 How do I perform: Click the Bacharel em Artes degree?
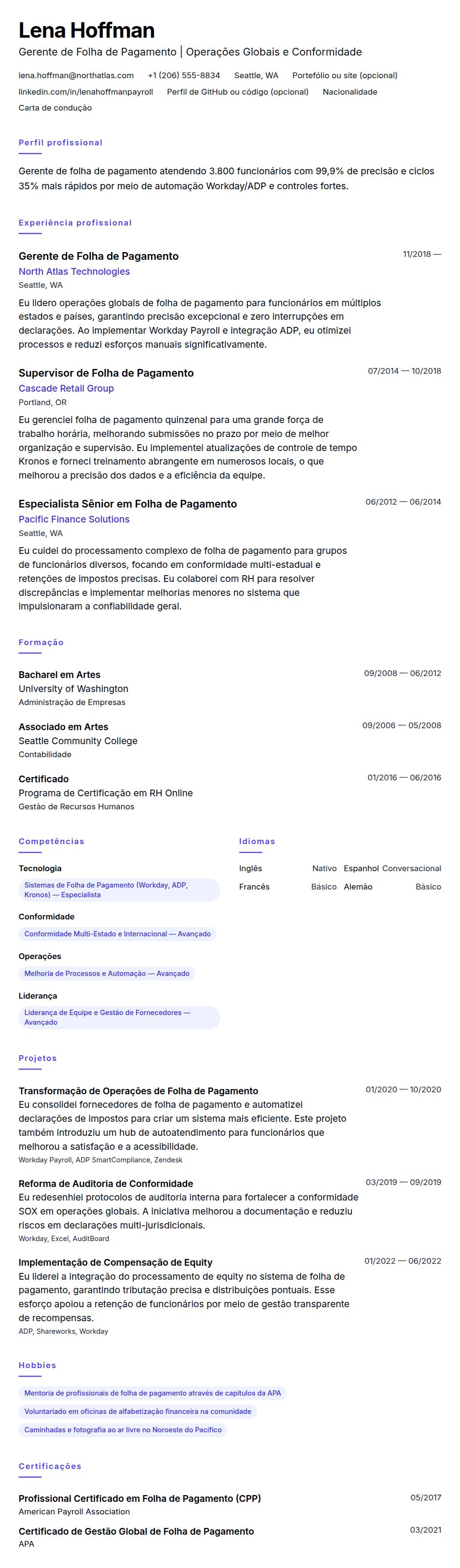pos(60,675)
